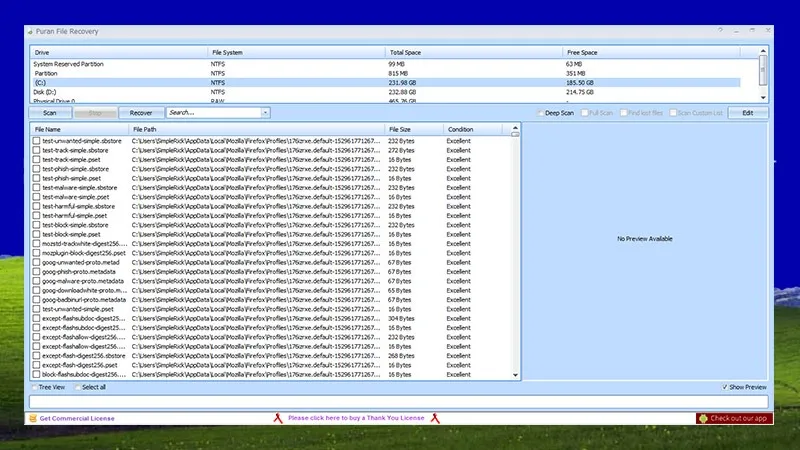Click the buy a Thank You License link
The height and width of the screenshot is (450, 800).
(356, 418)
